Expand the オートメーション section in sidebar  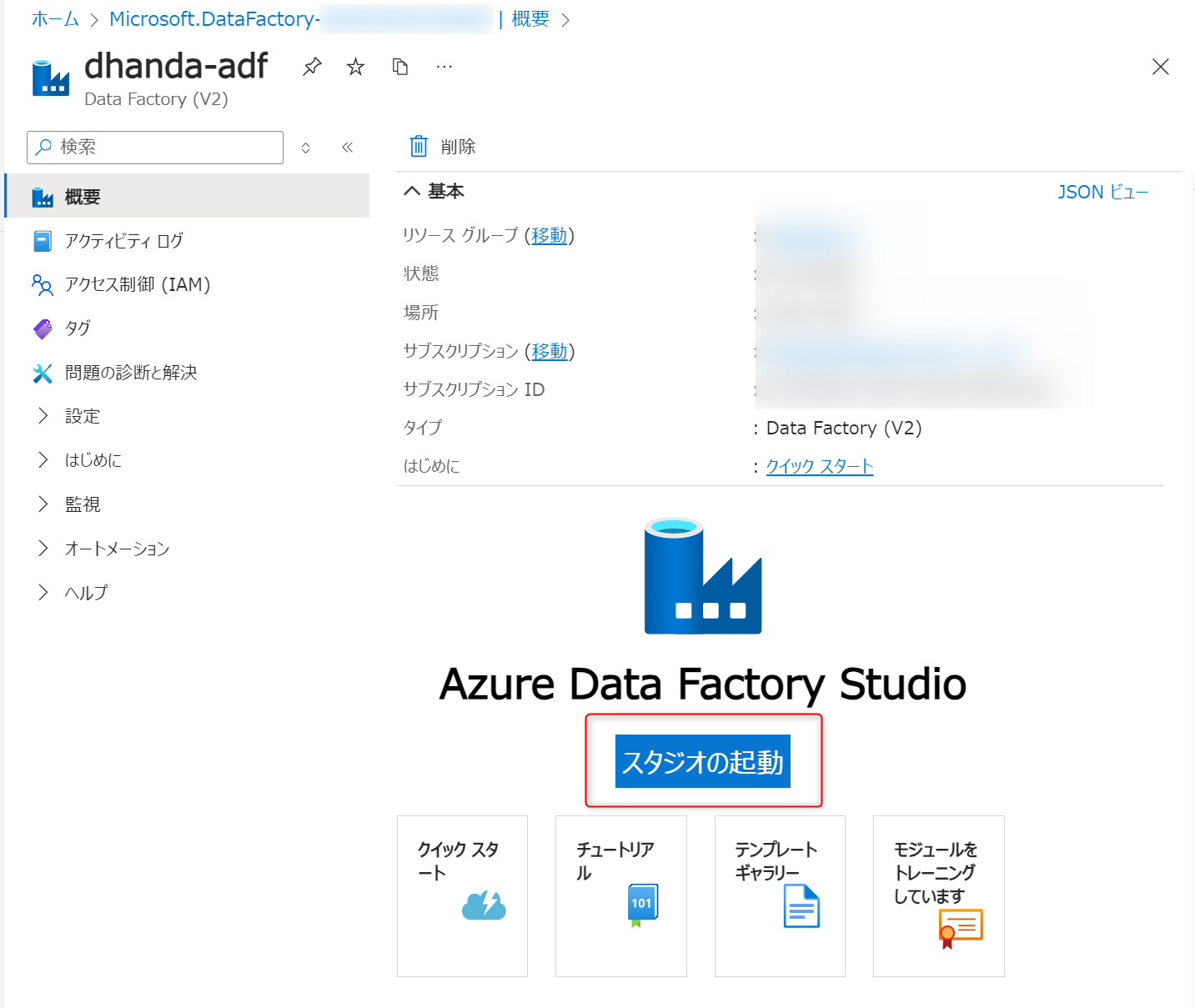[43, 549]
